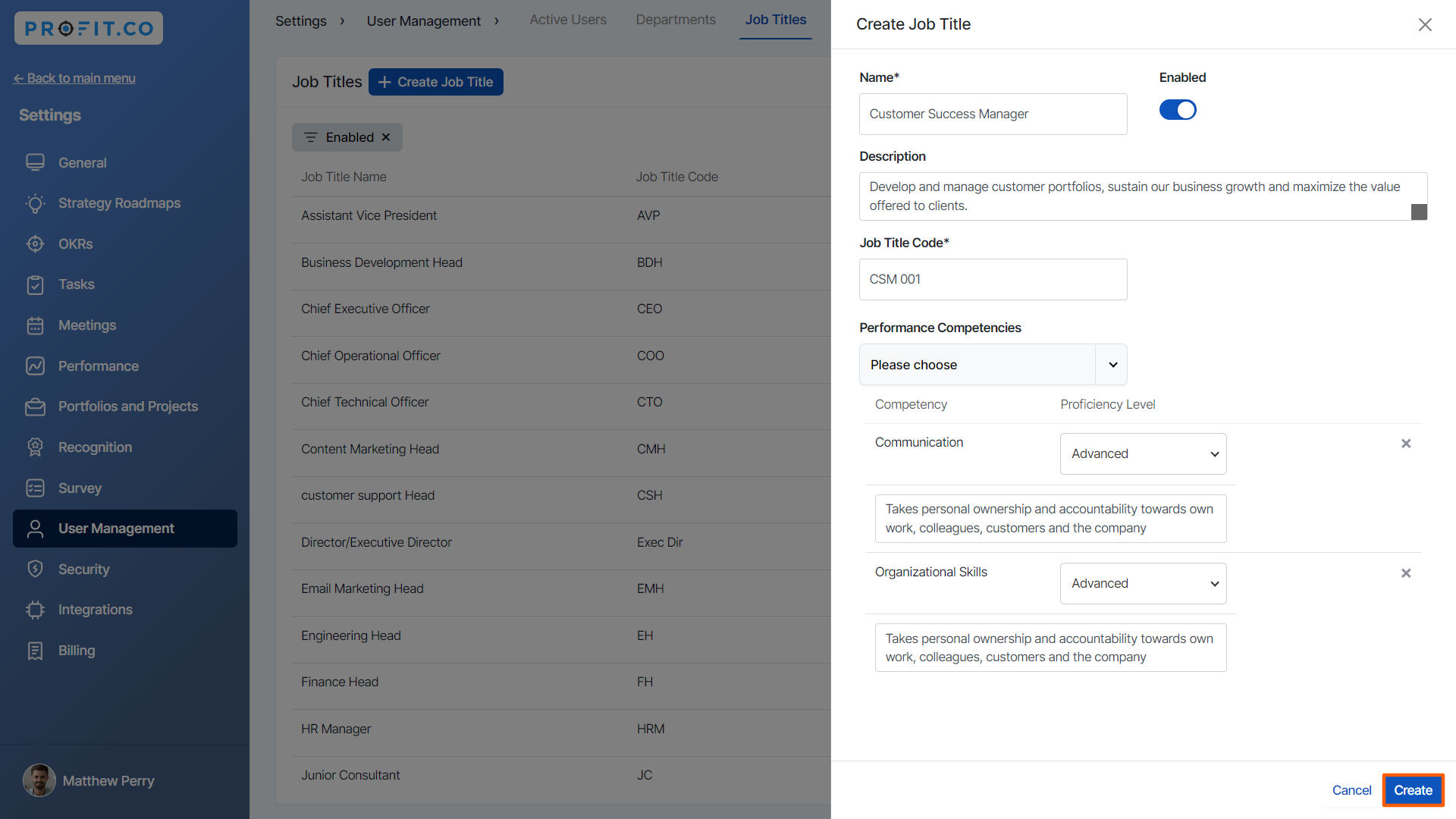Viewport: 1456px width, 819px height.
Task: Select the Recognition badge icon
Action: (35, 447)
